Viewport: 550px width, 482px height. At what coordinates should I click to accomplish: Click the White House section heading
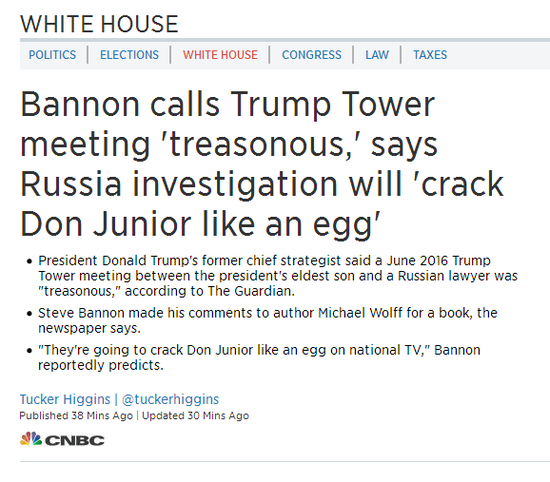coord(99,24)
